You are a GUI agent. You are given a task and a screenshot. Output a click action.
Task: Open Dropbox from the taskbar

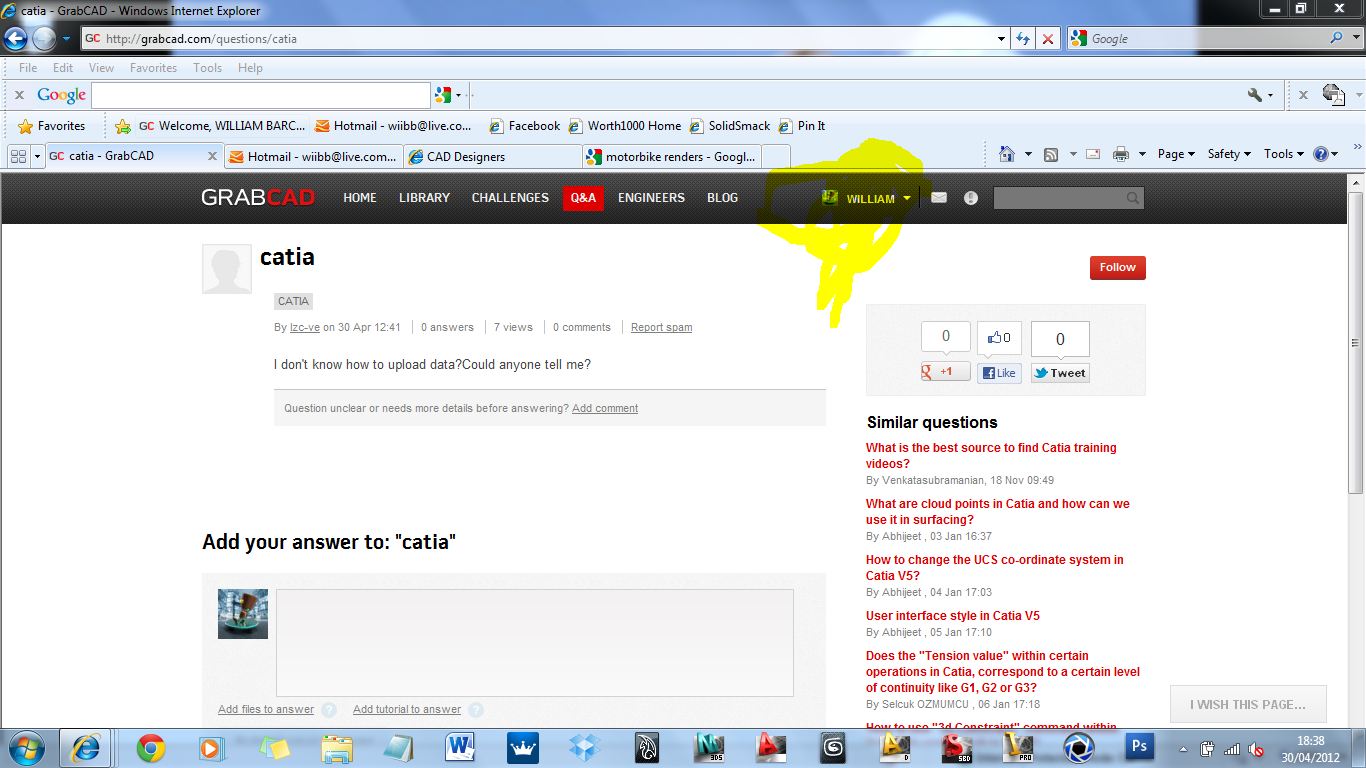[584, 747]
